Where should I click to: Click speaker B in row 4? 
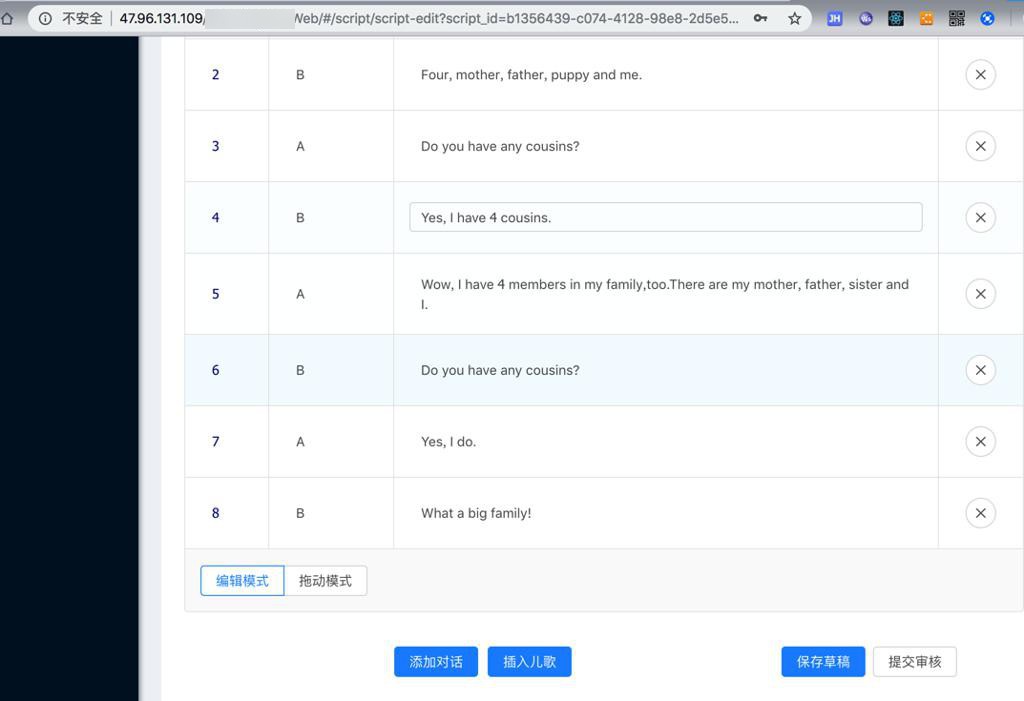(300, 218)
